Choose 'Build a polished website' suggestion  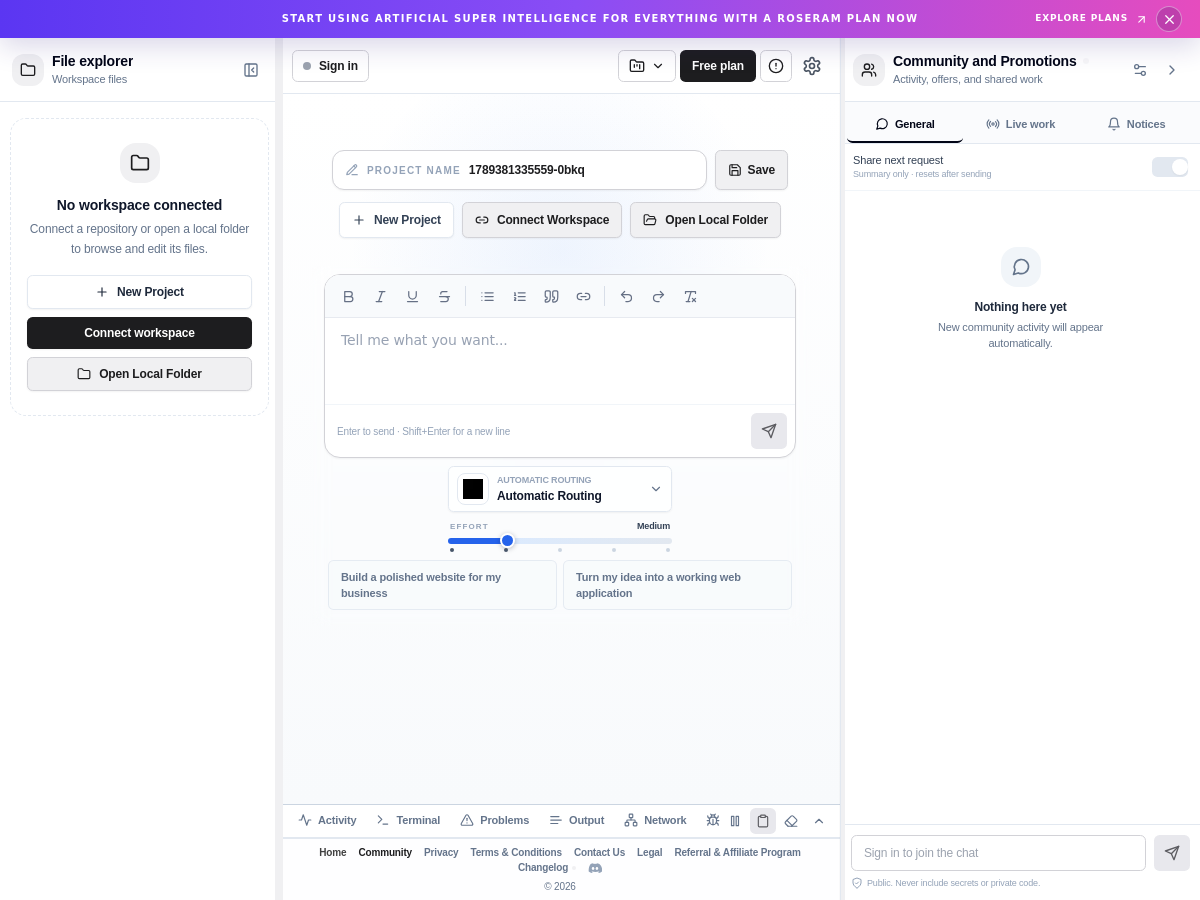click(x=442, y=585)
